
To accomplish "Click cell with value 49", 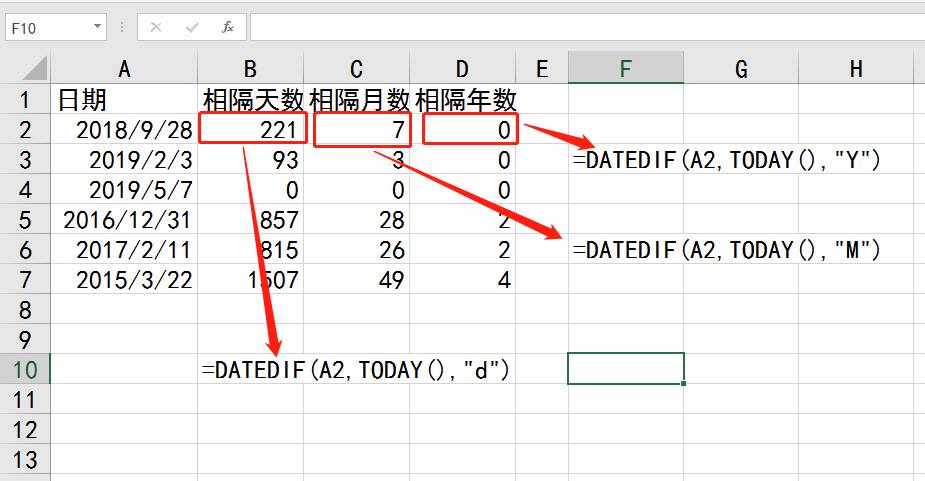I will click(x=356, y=280).
